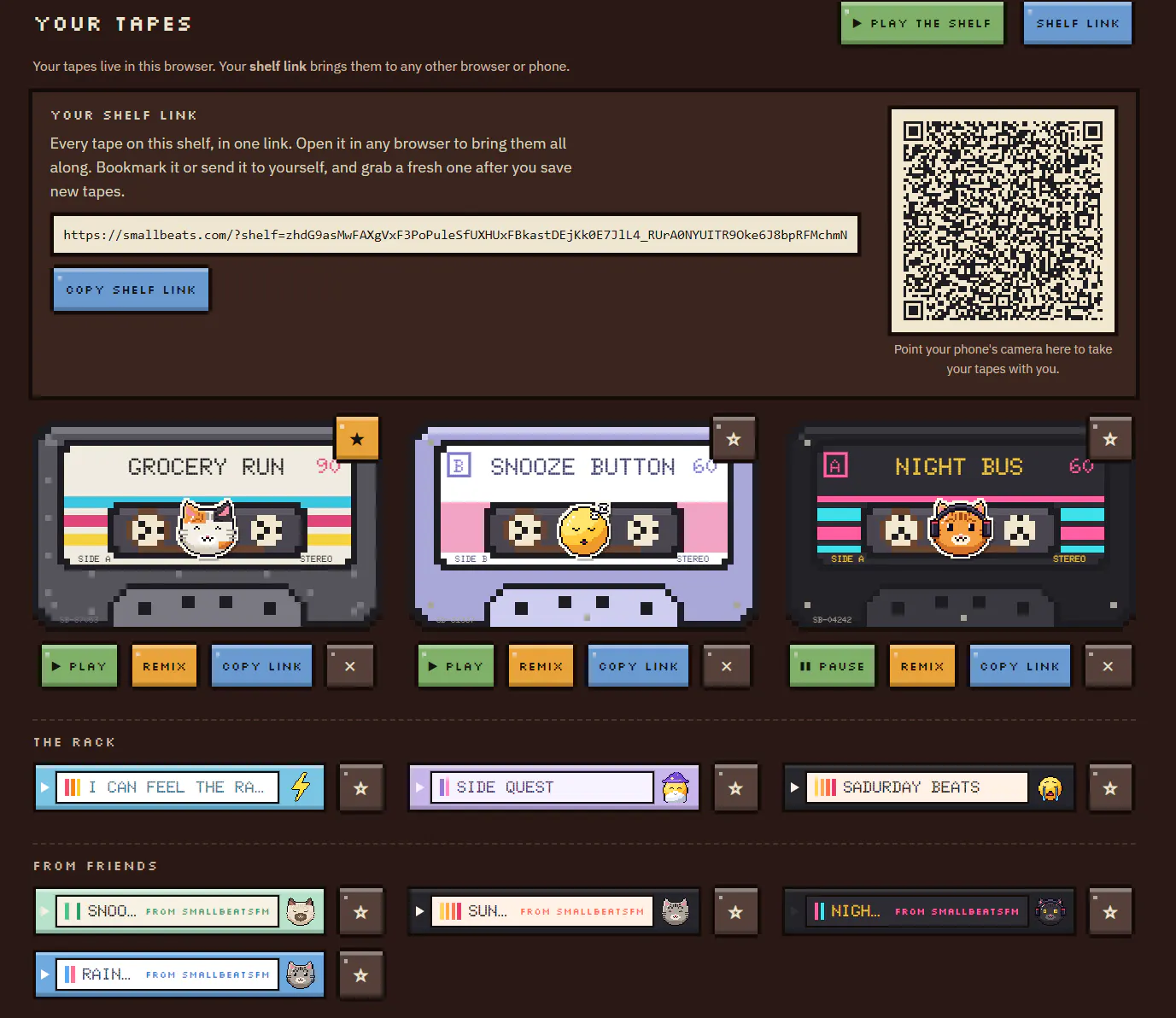Click Copy Shelf Link button
The height and width of the screenshot is (1018, 1176).
(x=131, y=290)
